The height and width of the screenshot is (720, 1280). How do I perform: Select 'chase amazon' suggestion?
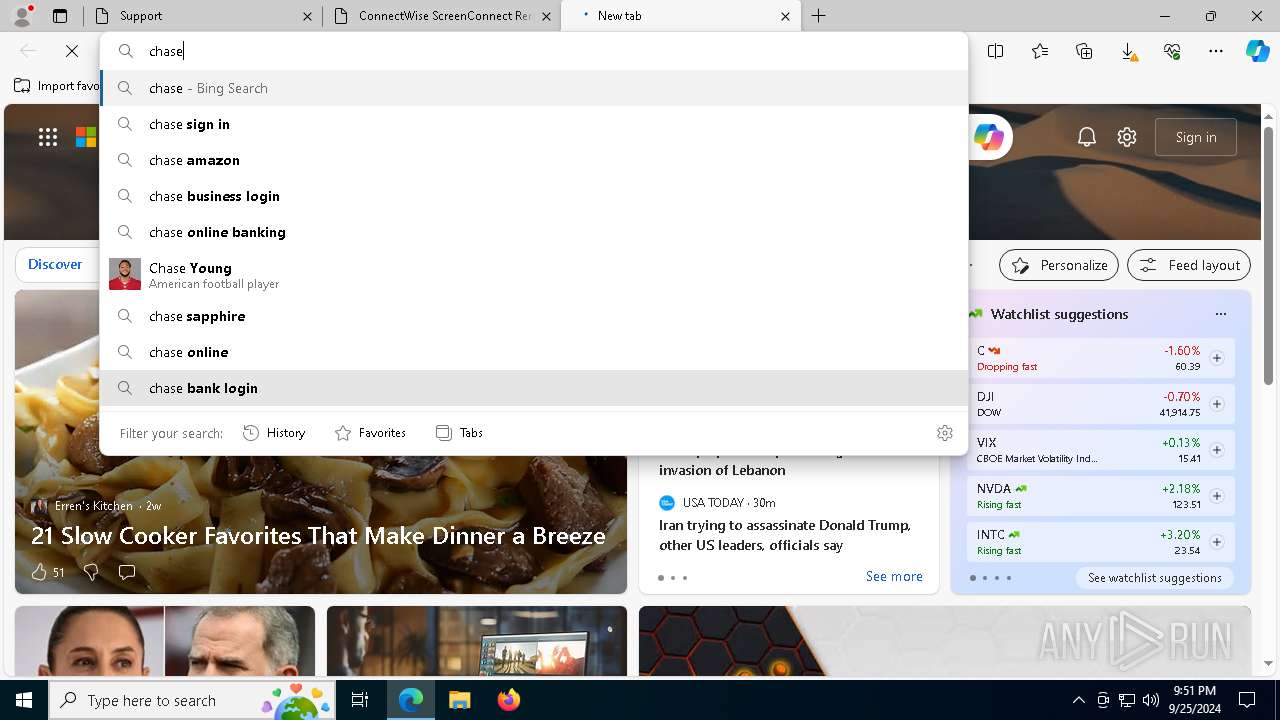click(534, 160)
